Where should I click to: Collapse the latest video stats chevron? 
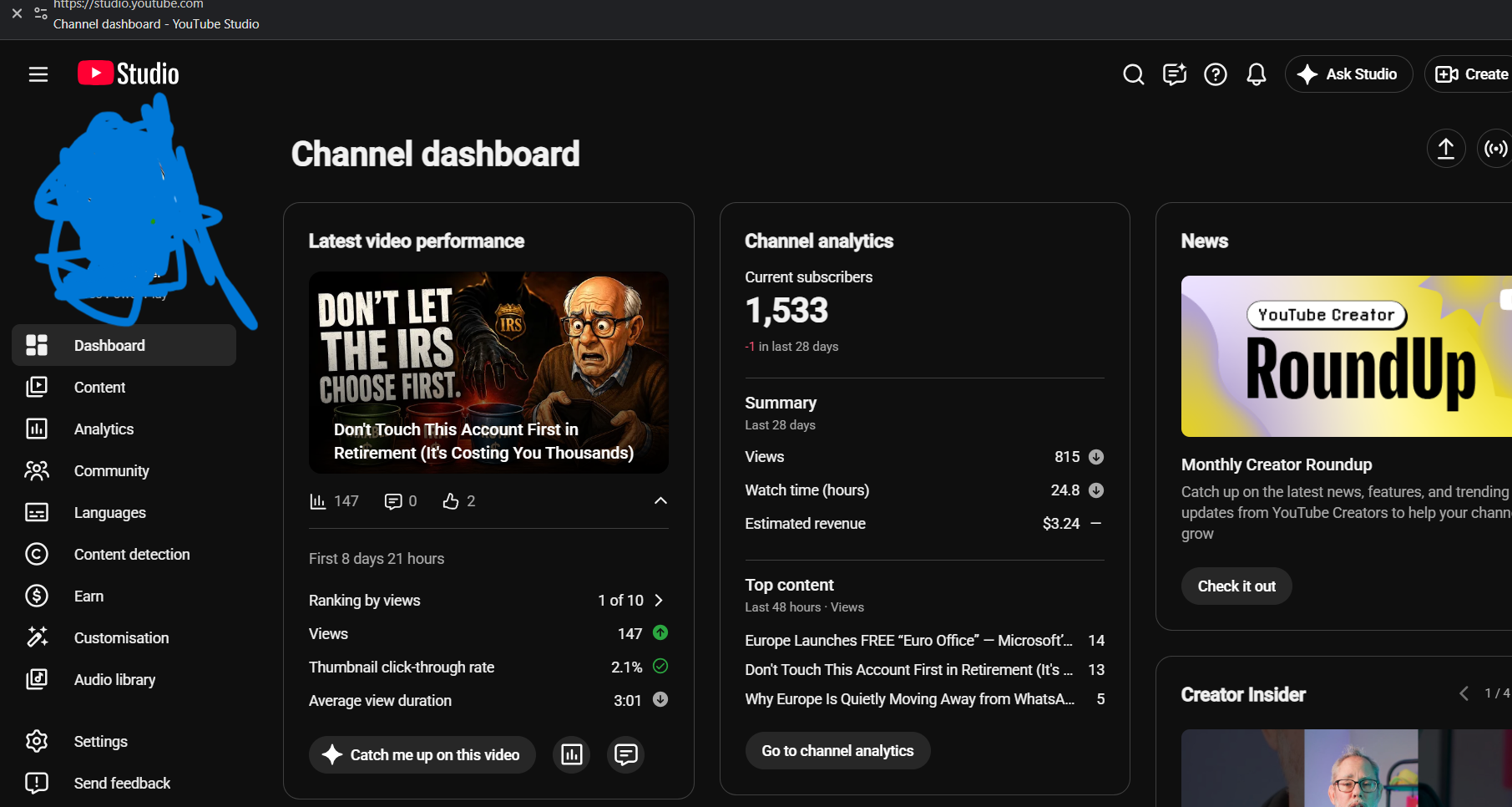[660, 500]
